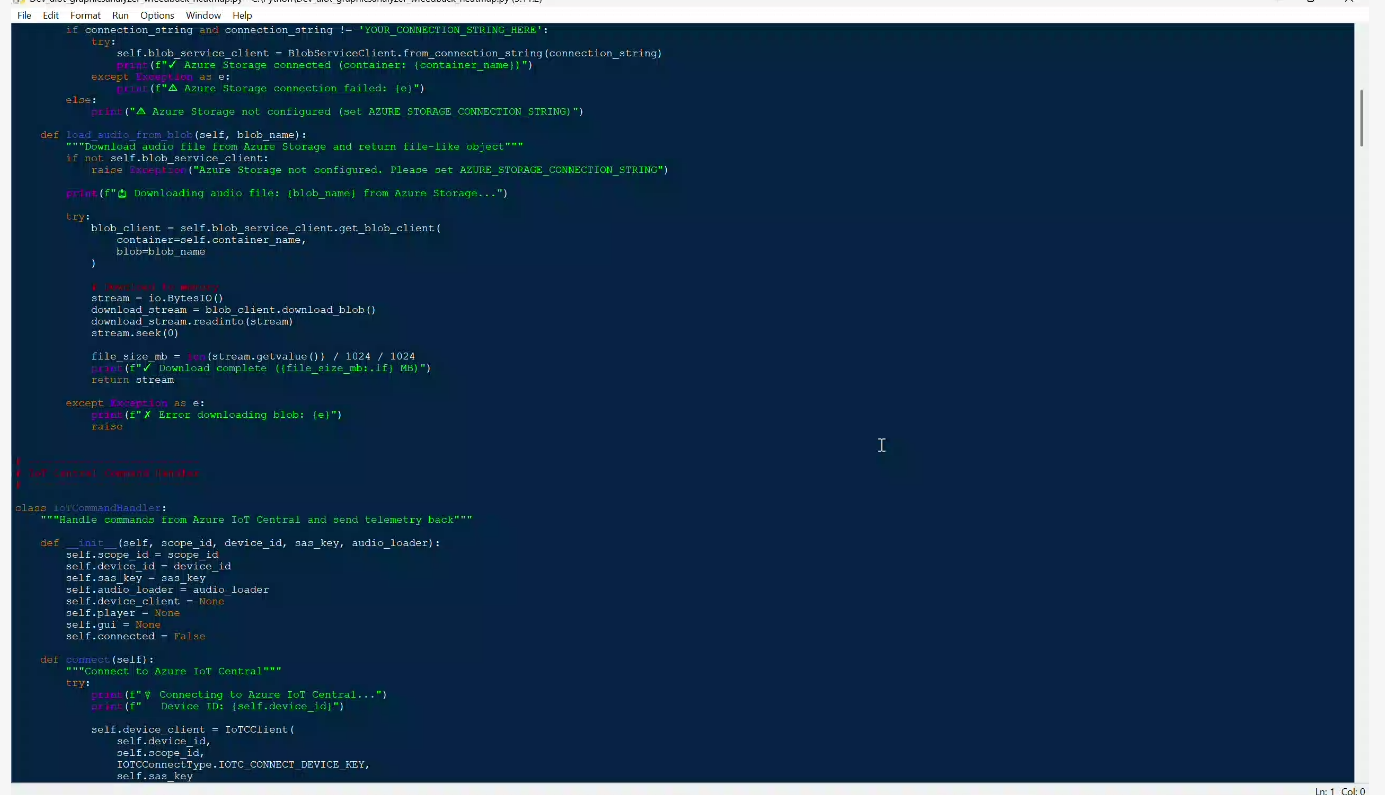The image size is (1385, 795).
Task: Click the line "container=self.container_name,"
Action: point(211,240)
